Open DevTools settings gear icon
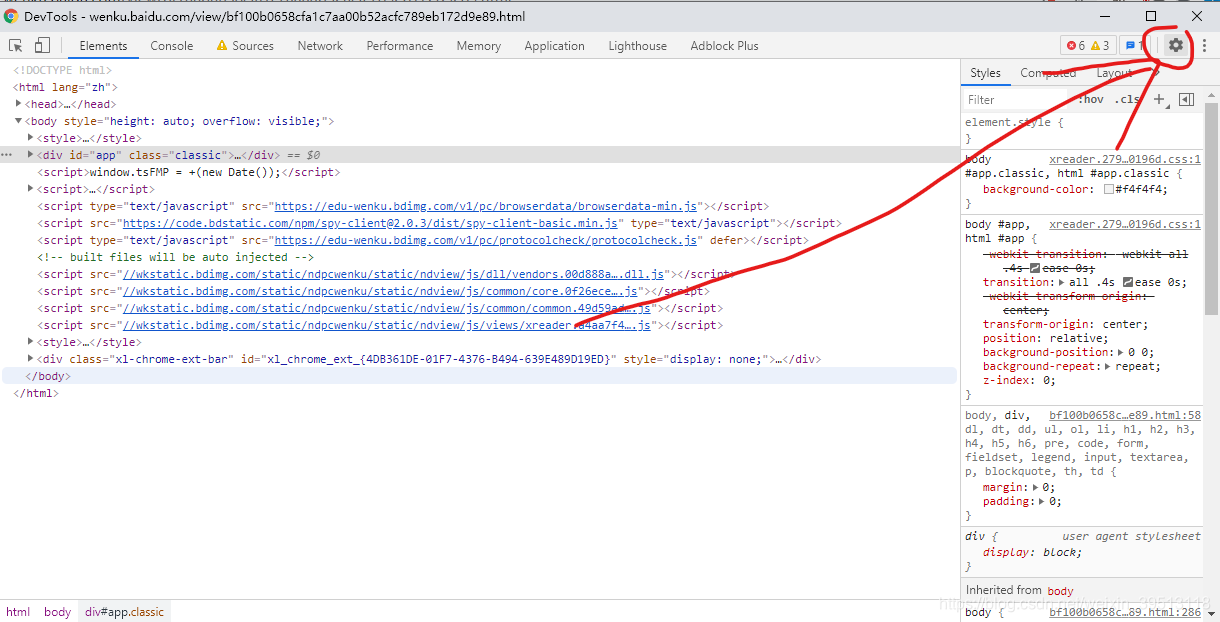1220x622 pixels. pos(1176,45)
